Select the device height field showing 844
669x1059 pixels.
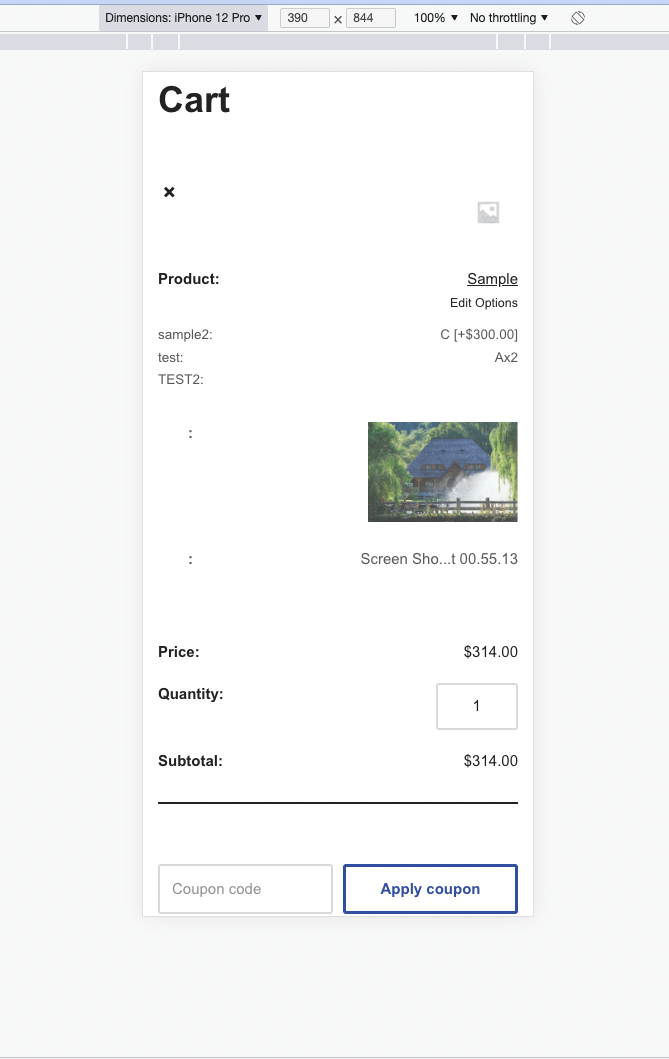(x=371, y=17)
